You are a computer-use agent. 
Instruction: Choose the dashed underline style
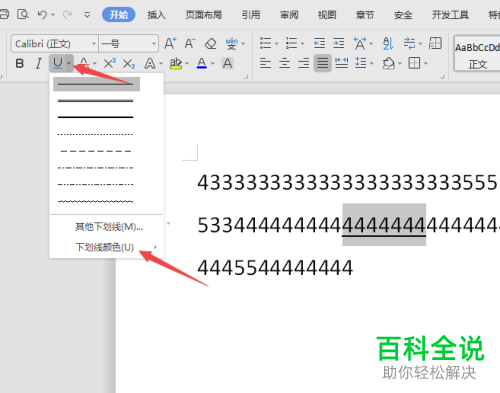[95, 151]
